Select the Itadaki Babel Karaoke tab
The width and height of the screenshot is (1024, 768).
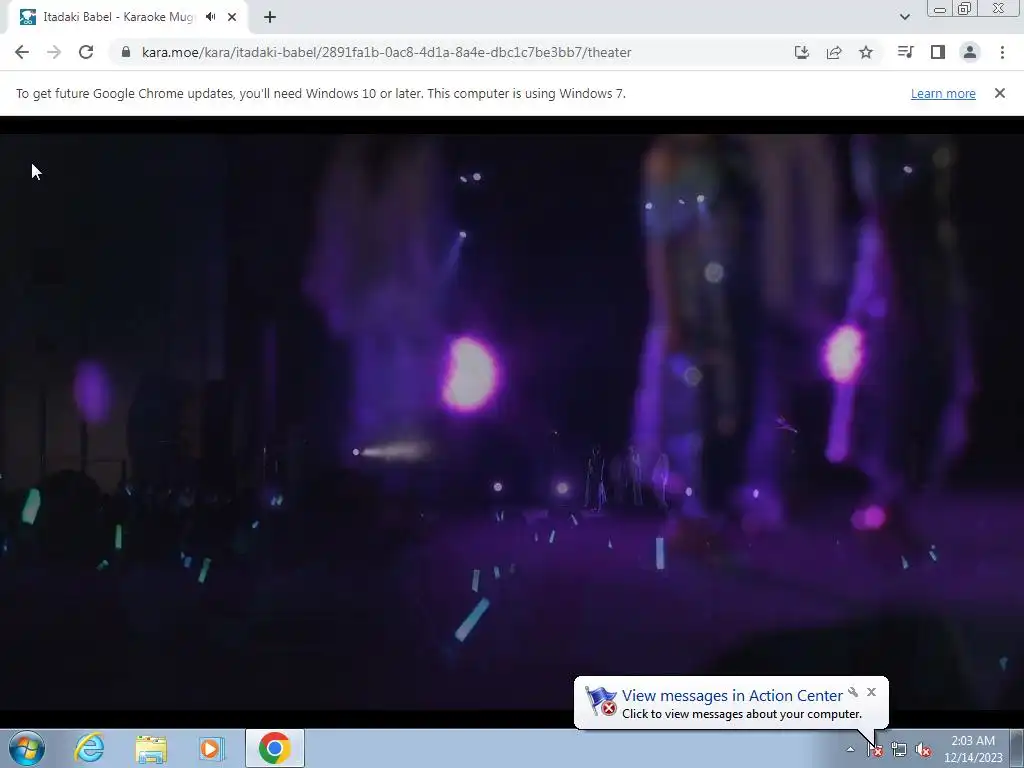point(128,17)
